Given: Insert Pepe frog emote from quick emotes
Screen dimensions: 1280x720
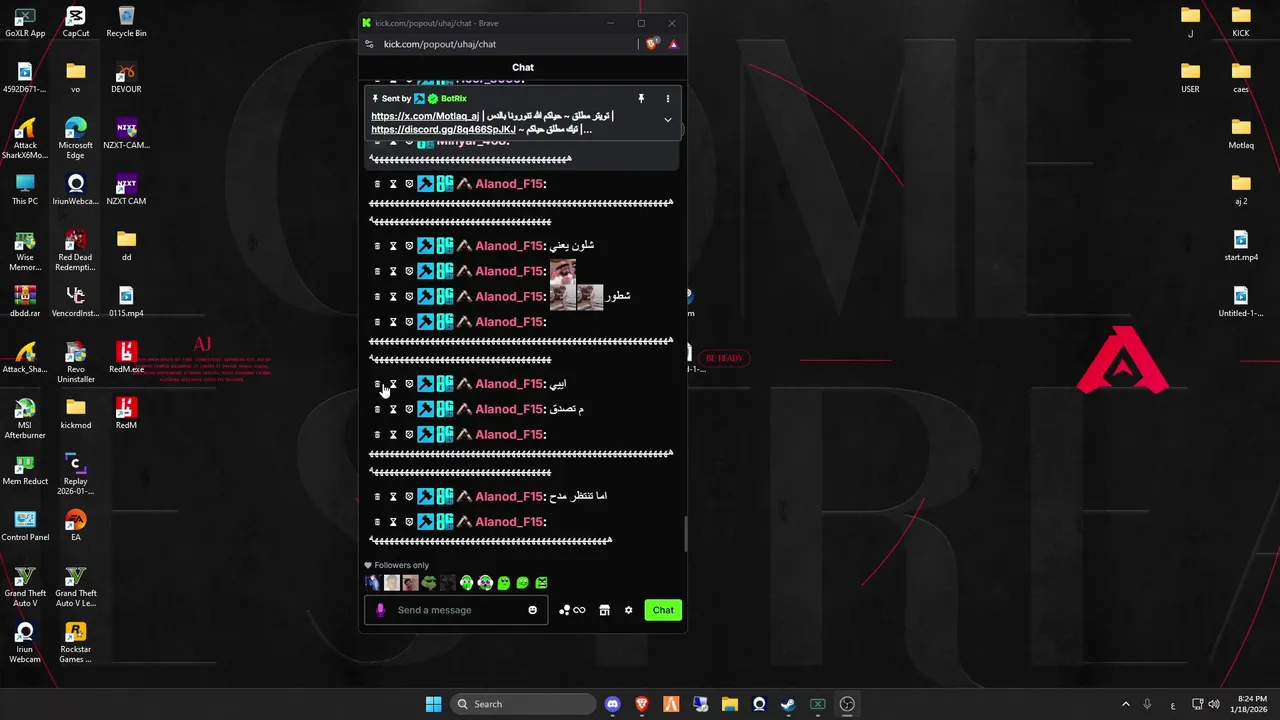Looking at the screenshot, I should click(x=429, y=583).
